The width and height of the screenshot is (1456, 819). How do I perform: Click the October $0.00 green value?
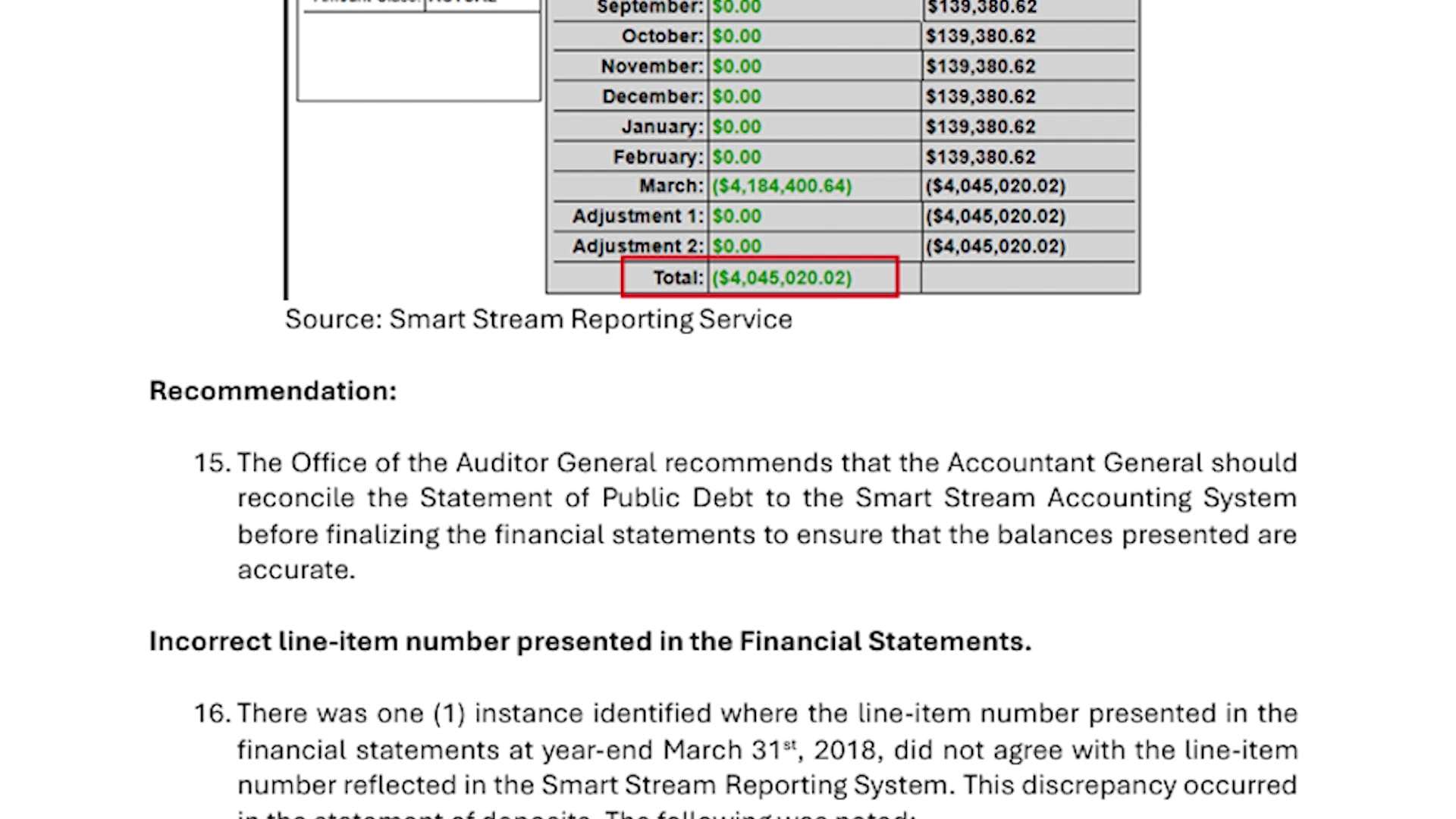pyautogui.click(x=736, y=36)
